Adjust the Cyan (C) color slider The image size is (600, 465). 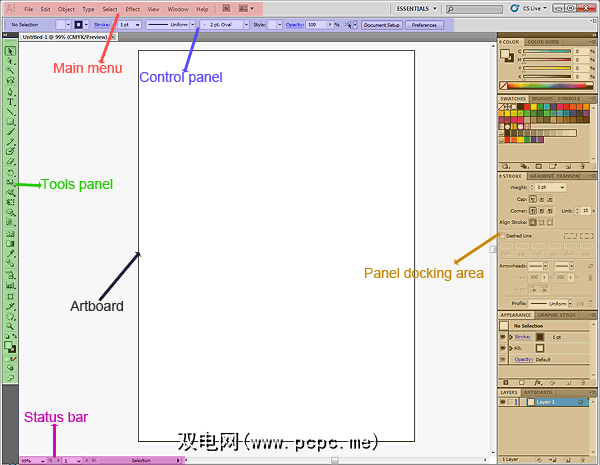(547, 51)
